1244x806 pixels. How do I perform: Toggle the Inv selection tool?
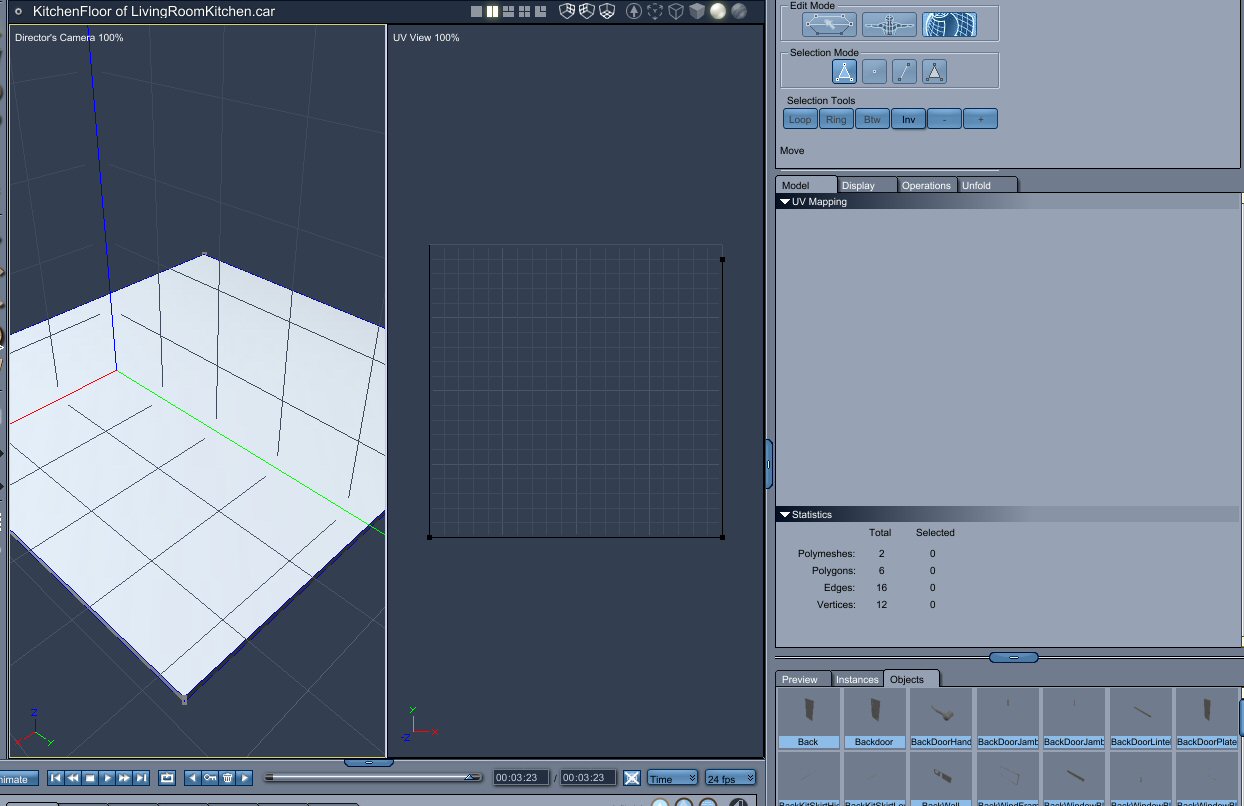908,120
